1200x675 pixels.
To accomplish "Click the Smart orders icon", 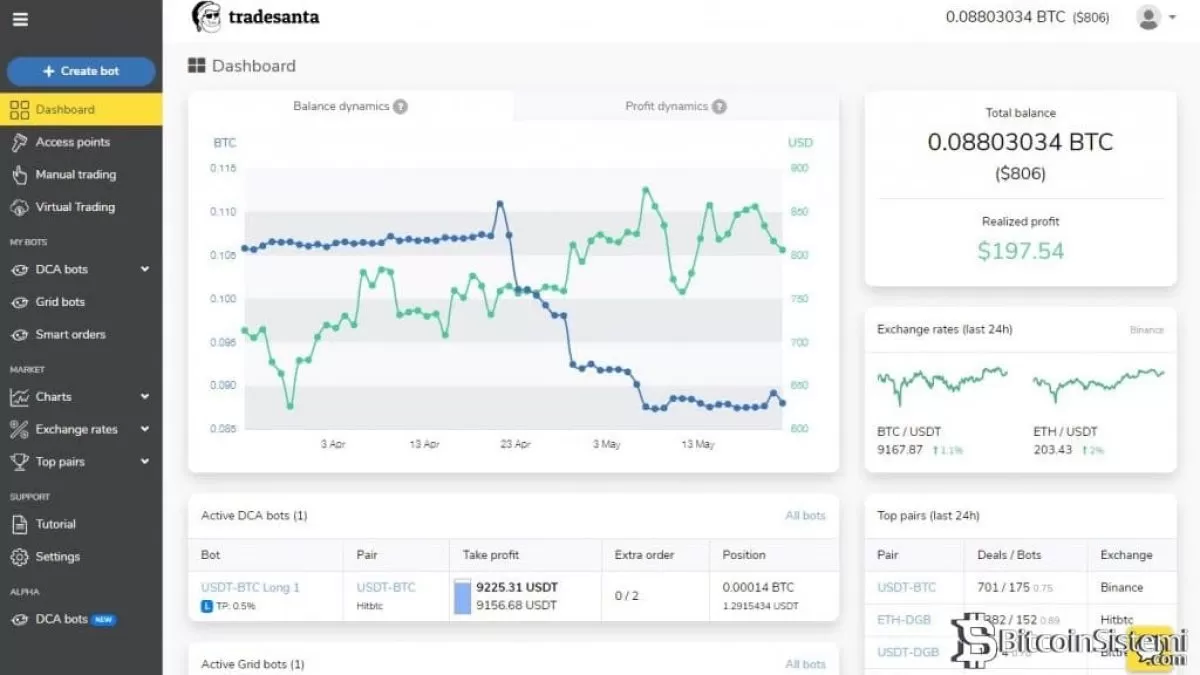I will click(19, 335).
